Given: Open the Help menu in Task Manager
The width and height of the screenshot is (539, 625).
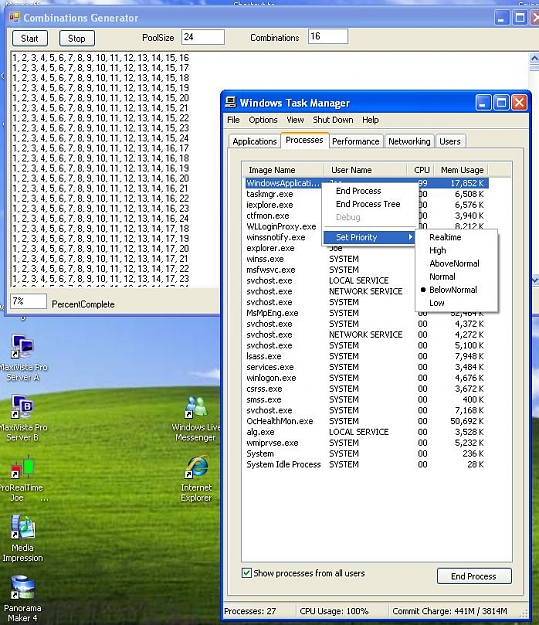Looking at the screenshot, I should tap(370, 120).
